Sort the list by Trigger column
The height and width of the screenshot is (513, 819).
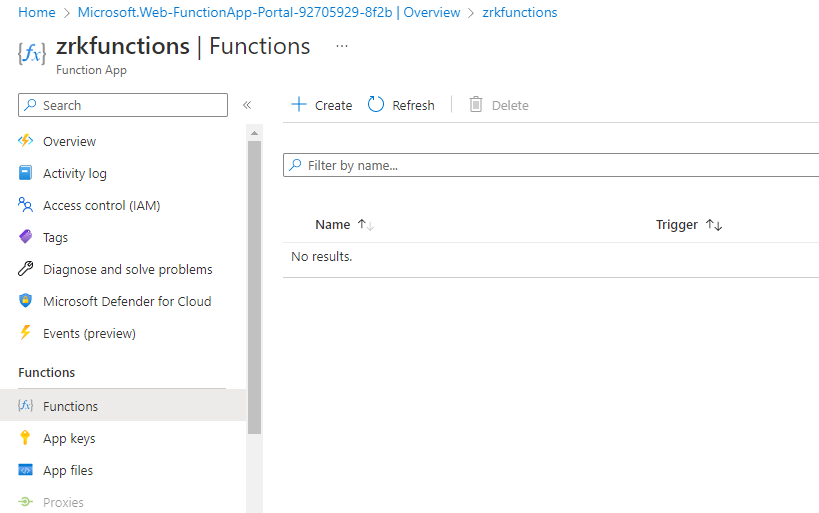[714, 225]
